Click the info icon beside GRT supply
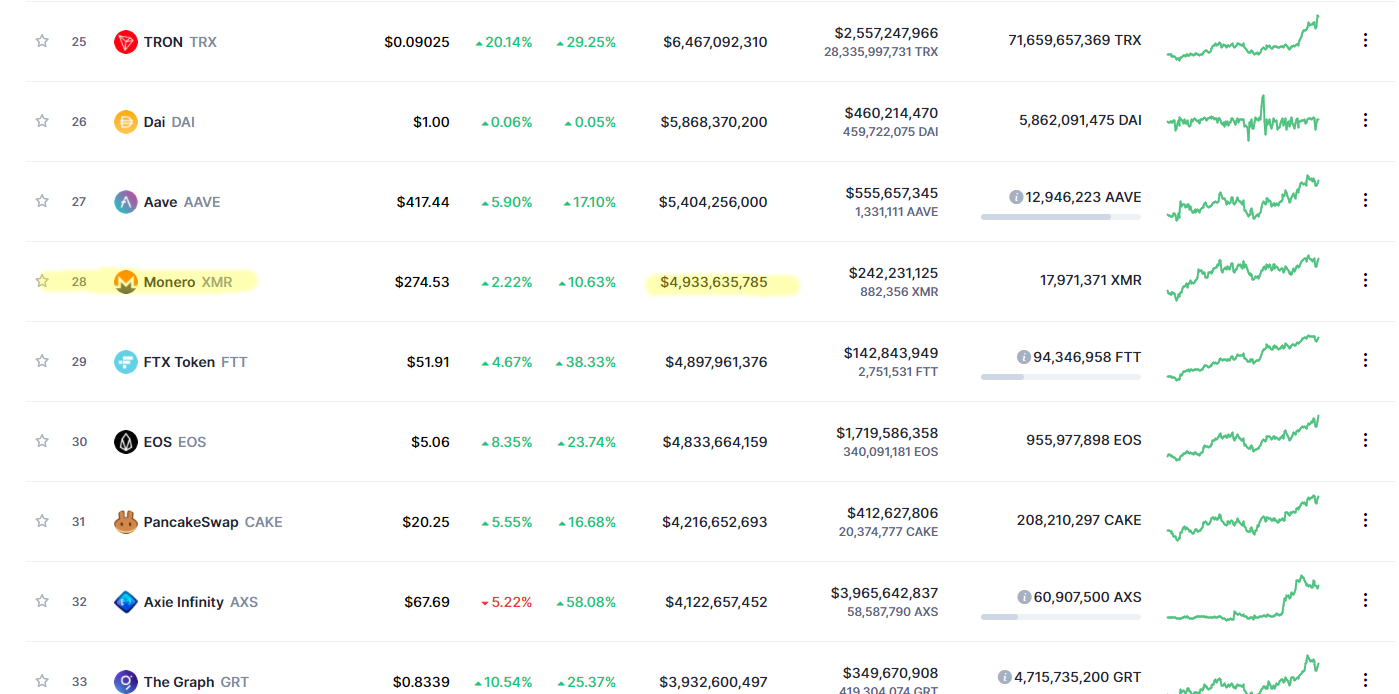The width and height of the screenshot is (1399, 694). 1005,677
